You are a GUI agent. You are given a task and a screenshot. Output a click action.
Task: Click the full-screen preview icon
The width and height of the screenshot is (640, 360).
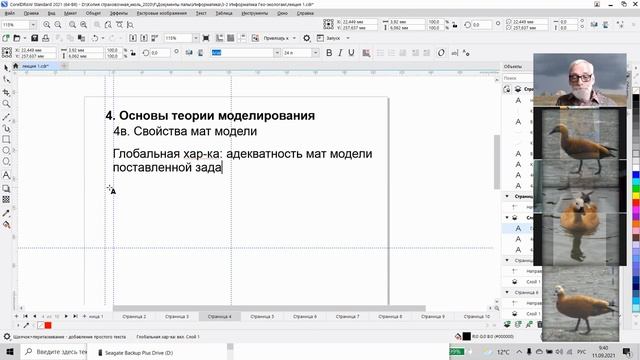tap(206, 38)
